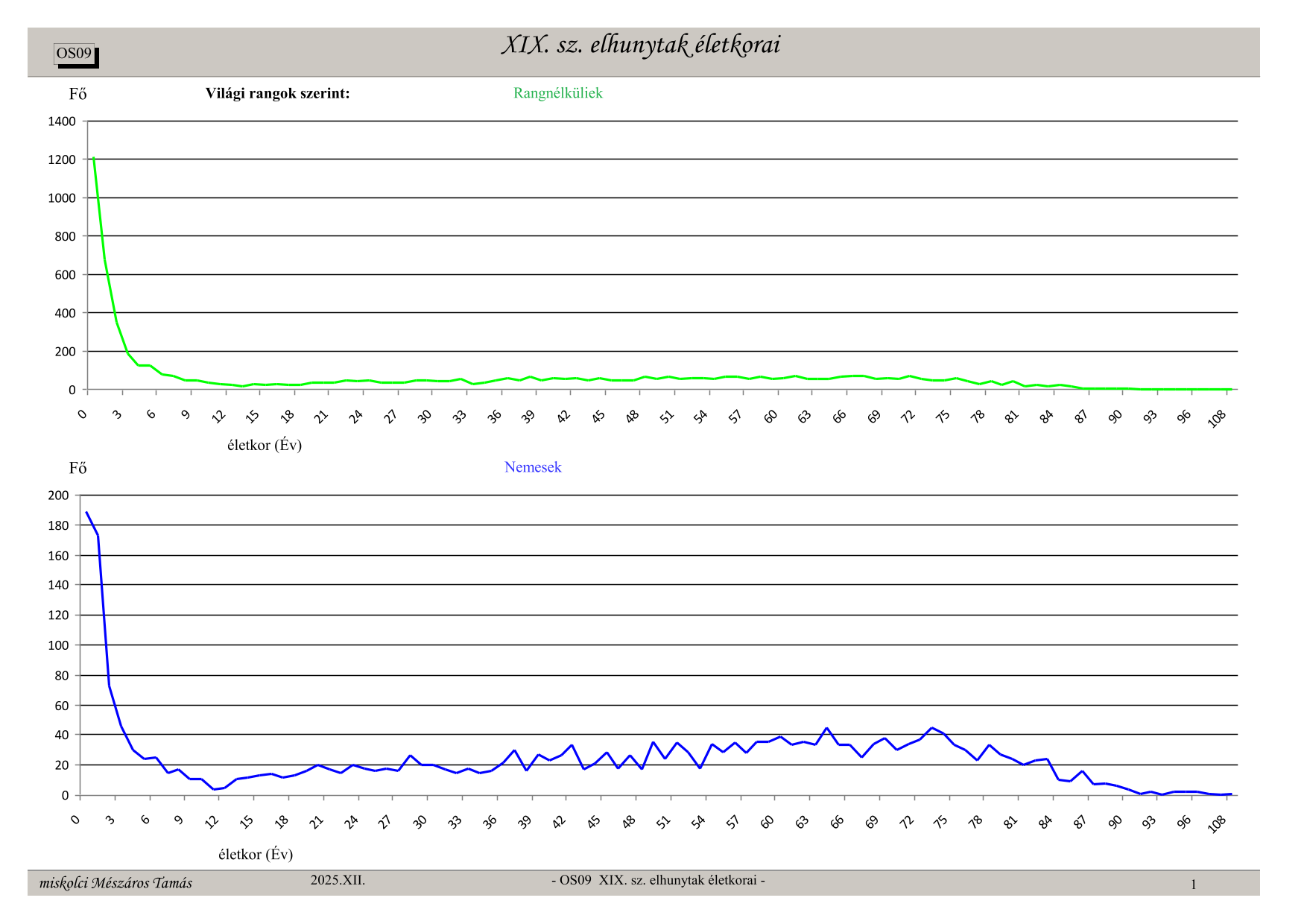Click x-axis label 108 on the Nemesek chart

click(x=1216, y=824)
